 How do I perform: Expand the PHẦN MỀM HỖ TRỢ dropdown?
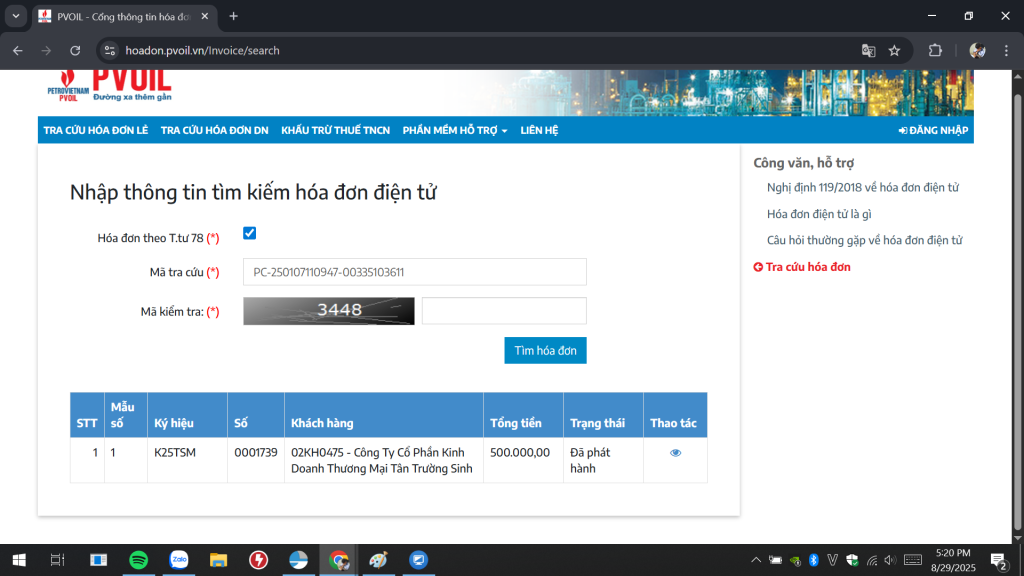coord(455,130)
